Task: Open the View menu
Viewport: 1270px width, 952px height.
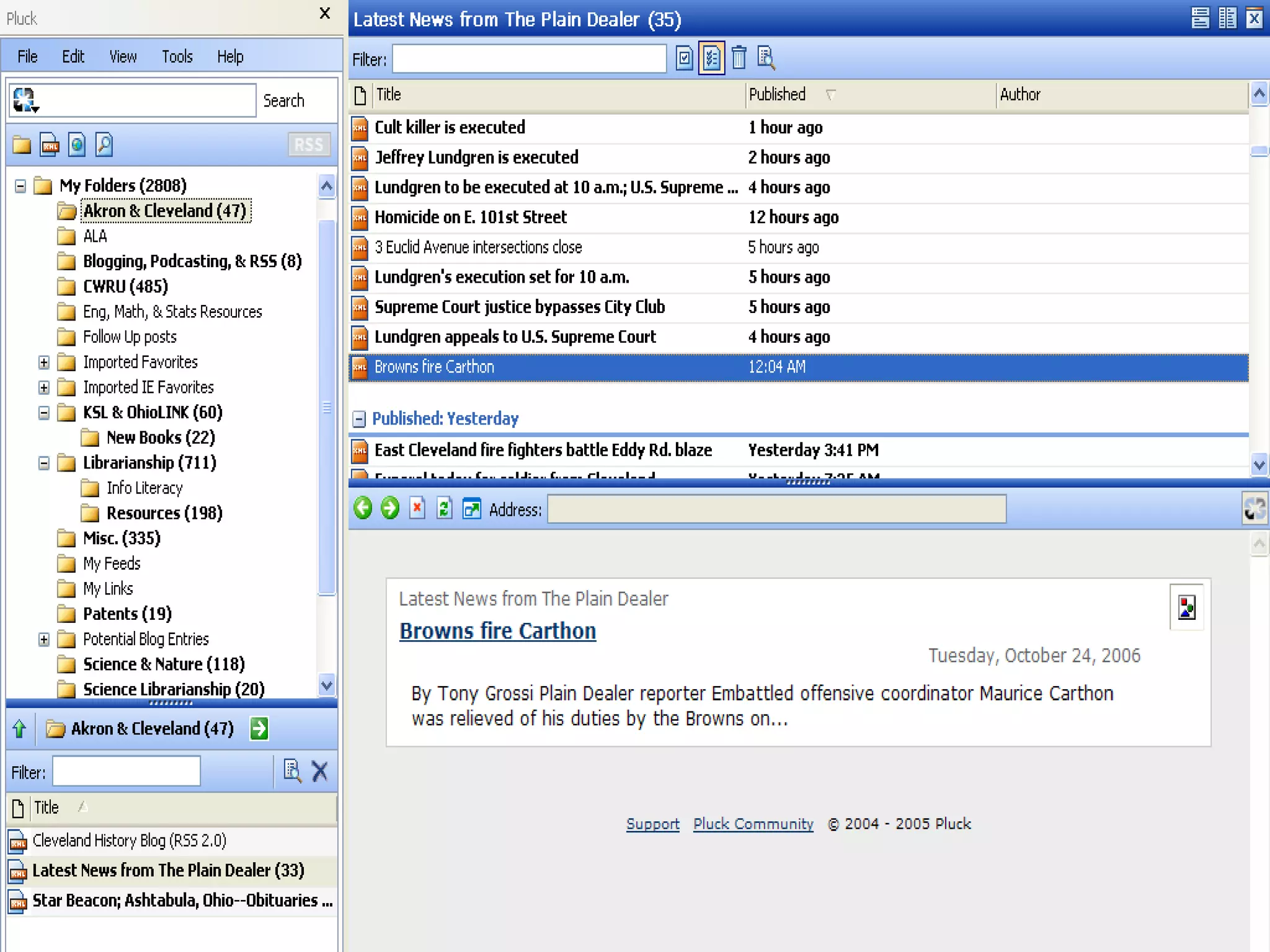Action: (123, 56)
